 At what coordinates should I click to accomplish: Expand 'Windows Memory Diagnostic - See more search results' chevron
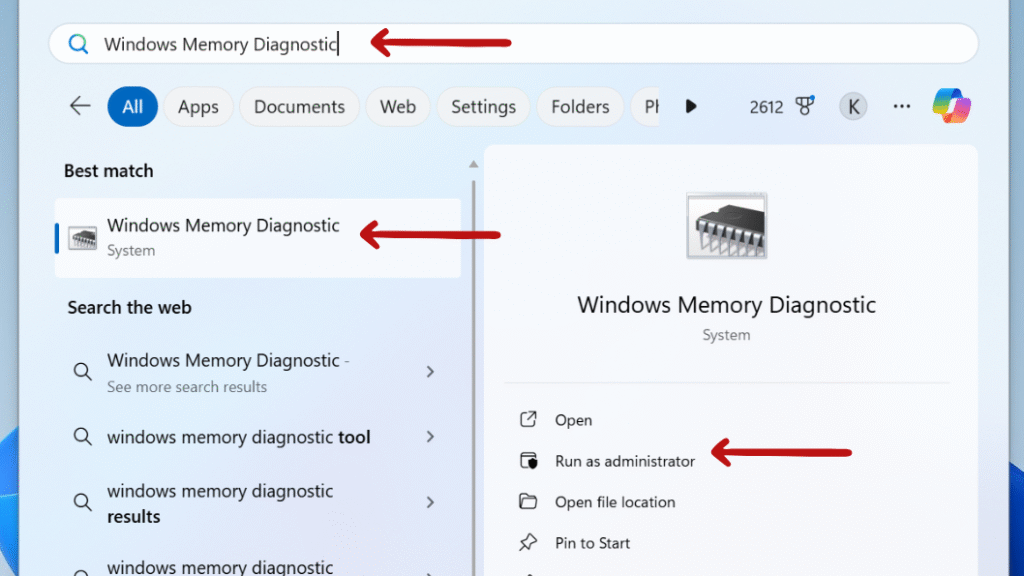coord(430,372)
